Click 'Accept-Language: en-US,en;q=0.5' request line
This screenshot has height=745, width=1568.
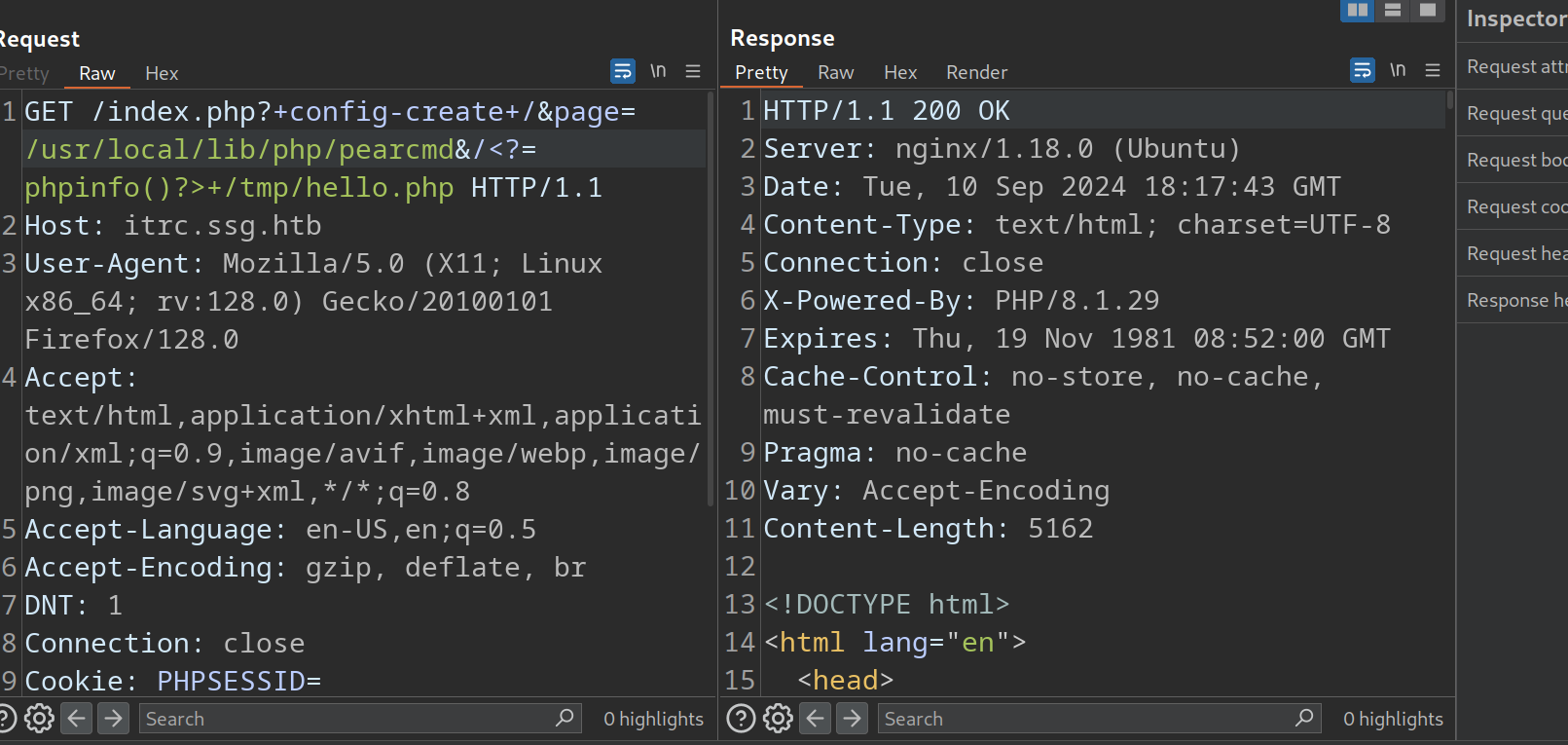[x=280, y=530]
